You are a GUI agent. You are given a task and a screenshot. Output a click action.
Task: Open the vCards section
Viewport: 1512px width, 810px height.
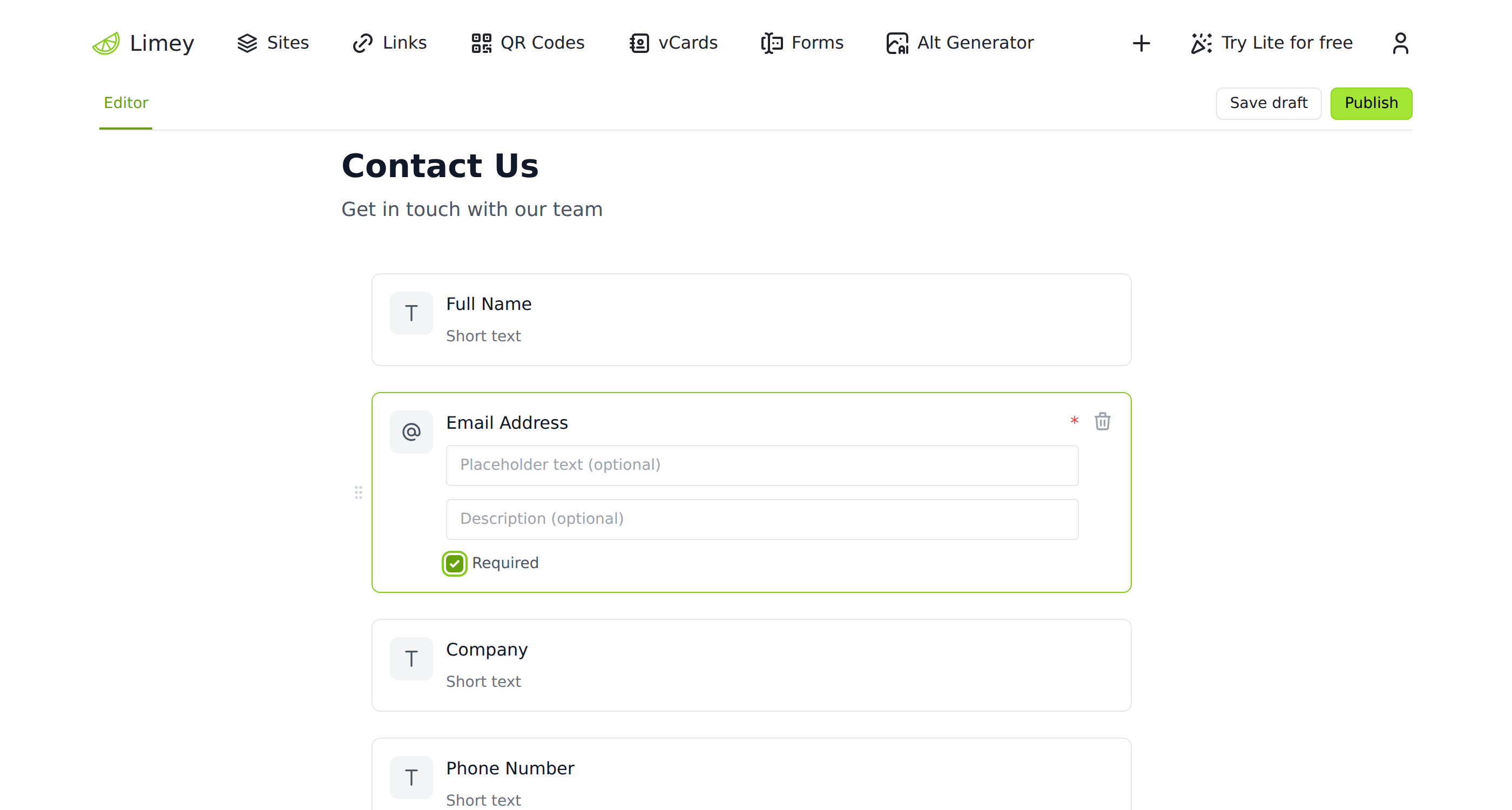(x=673, y=43)
